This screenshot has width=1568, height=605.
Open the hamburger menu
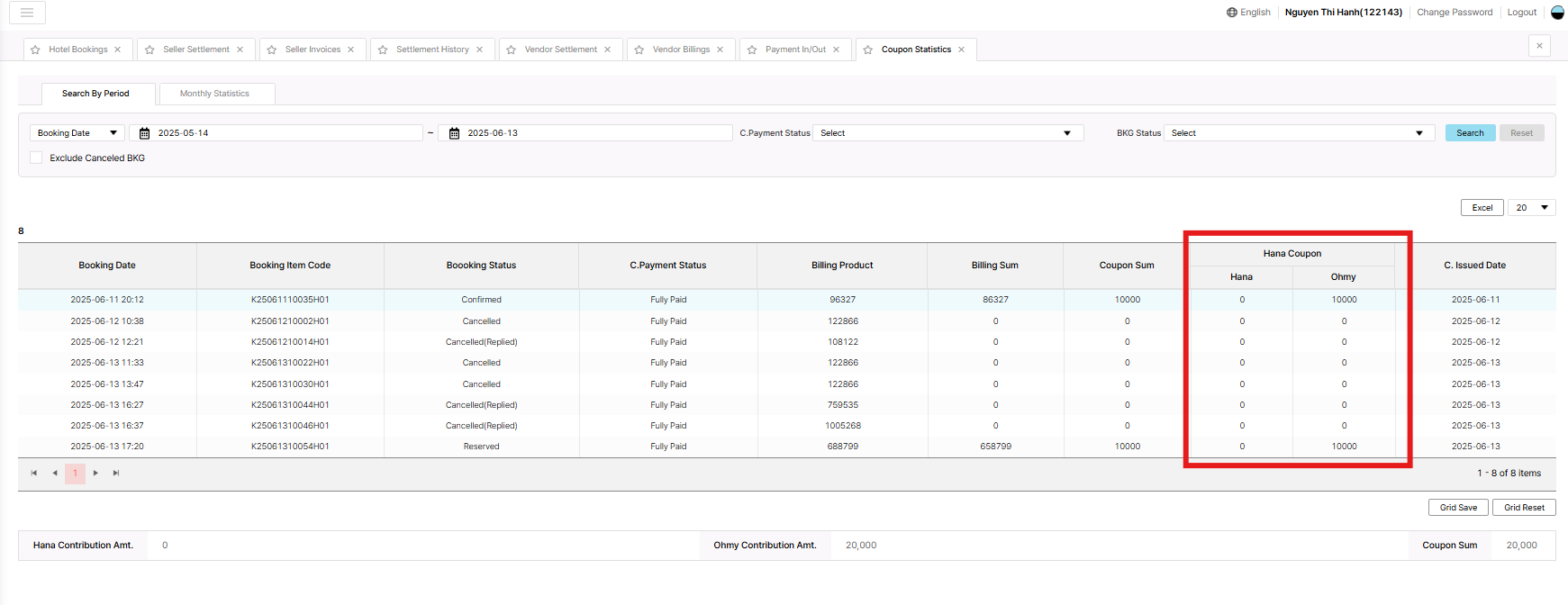coord(27,13)
